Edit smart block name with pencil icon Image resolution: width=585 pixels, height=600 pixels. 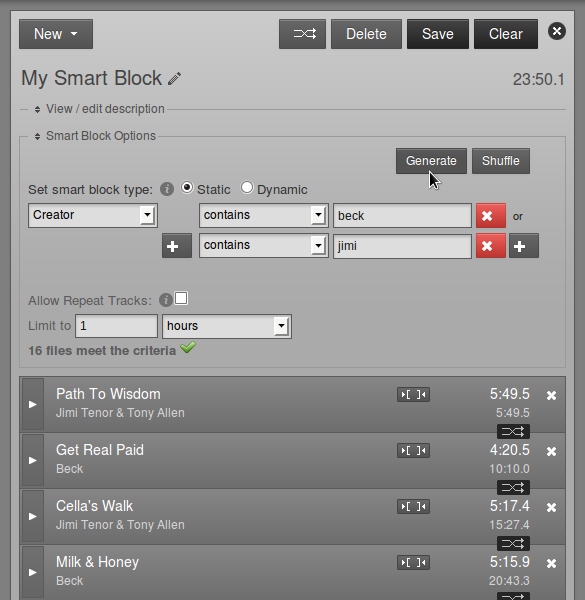[x=174, y=78]
